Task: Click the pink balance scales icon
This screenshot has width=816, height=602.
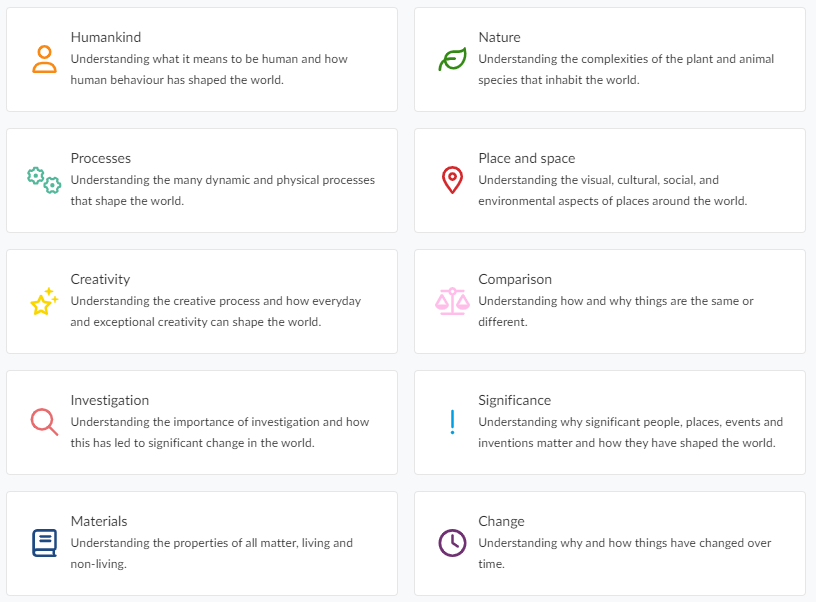Action: click(x=452, y=301)
